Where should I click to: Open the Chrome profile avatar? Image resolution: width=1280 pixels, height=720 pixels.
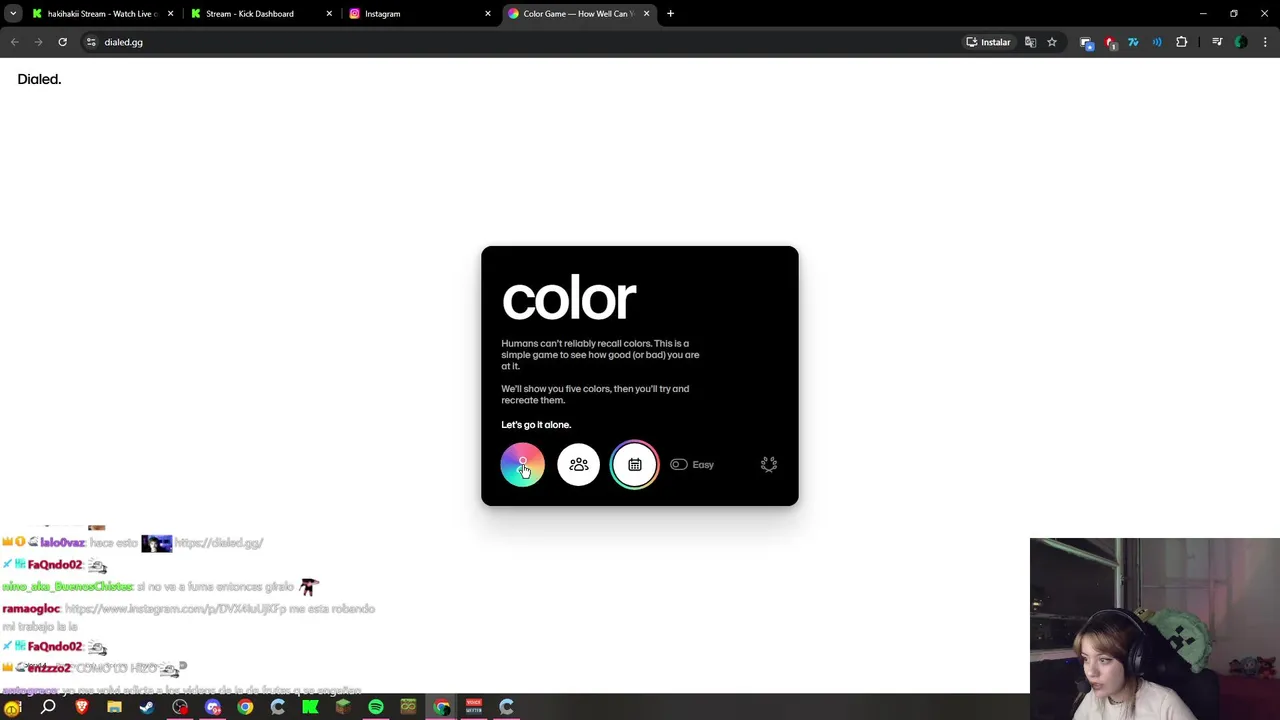[x=1241, y=42]
